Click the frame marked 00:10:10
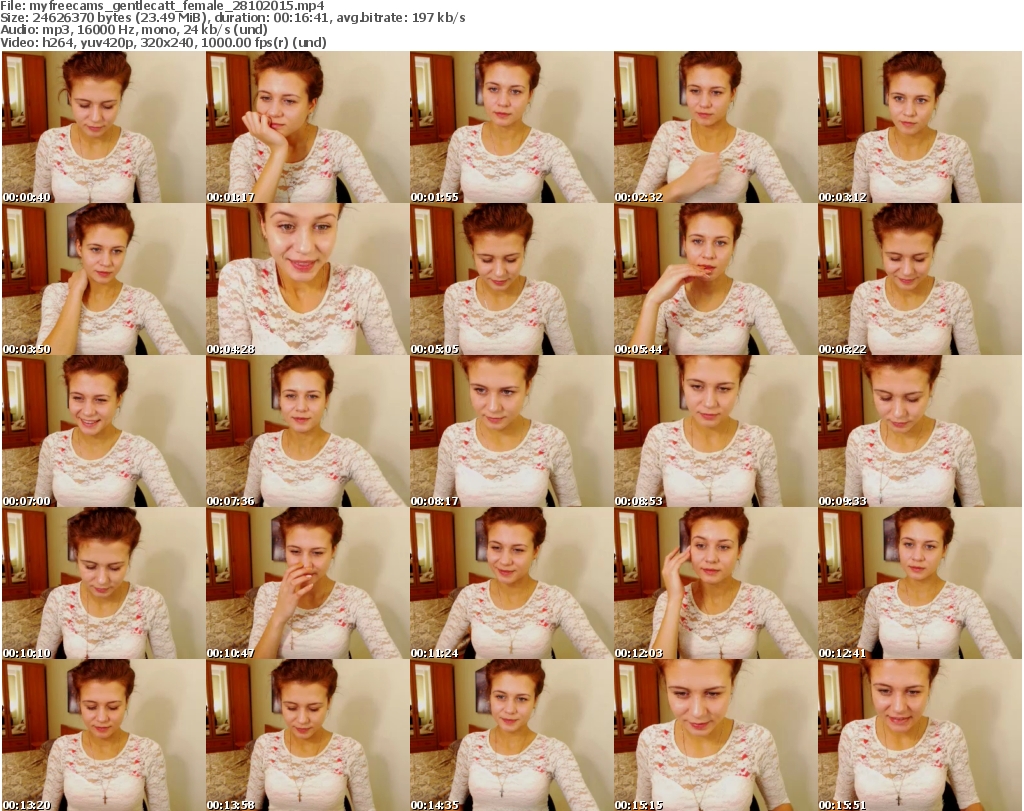This screenshot has width=1024, height=811. point(103,584)
